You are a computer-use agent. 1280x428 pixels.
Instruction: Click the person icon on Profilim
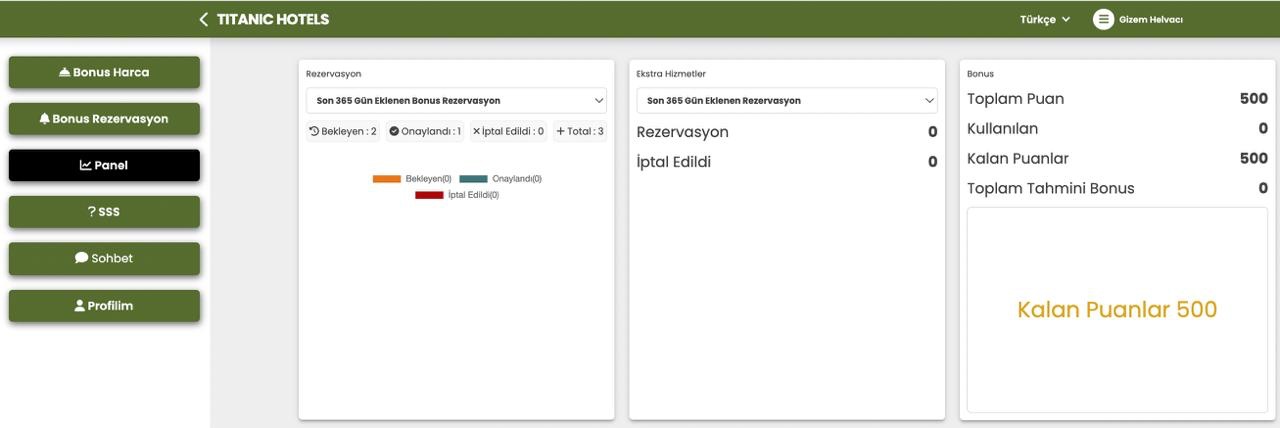pyautogui.click(x=80, y=305)
